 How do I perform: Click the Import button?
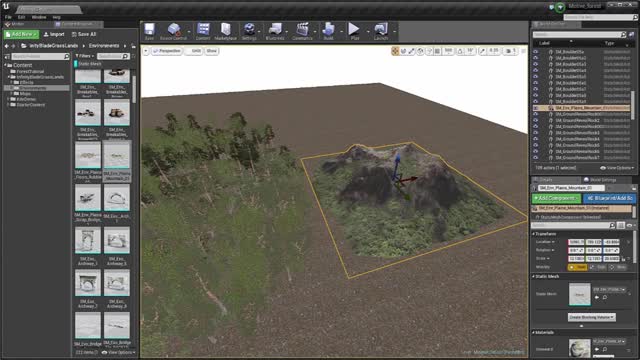[54, 35]
